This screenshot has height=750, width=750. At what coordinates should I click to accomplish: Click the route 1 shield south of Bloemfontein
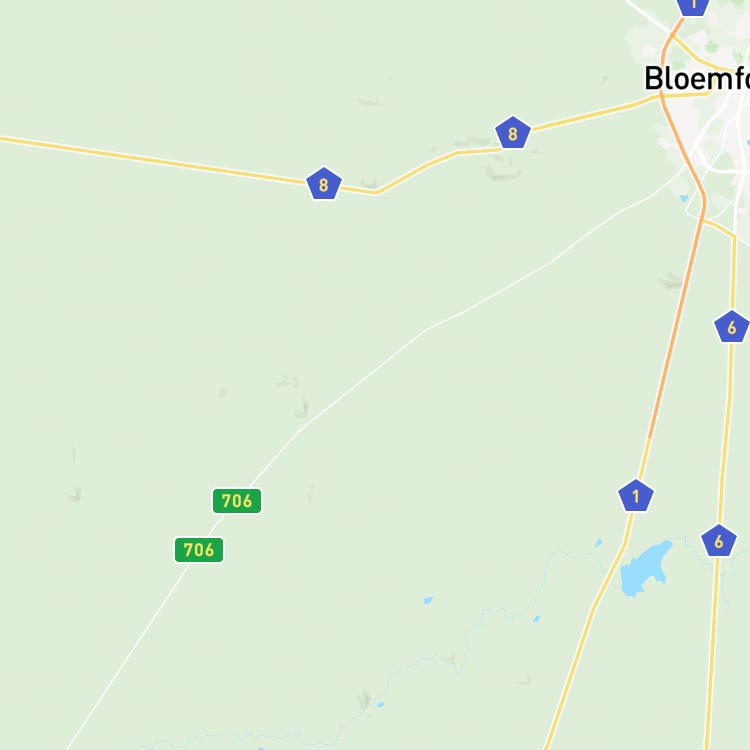pyautogui.click(x=636, y=496)
